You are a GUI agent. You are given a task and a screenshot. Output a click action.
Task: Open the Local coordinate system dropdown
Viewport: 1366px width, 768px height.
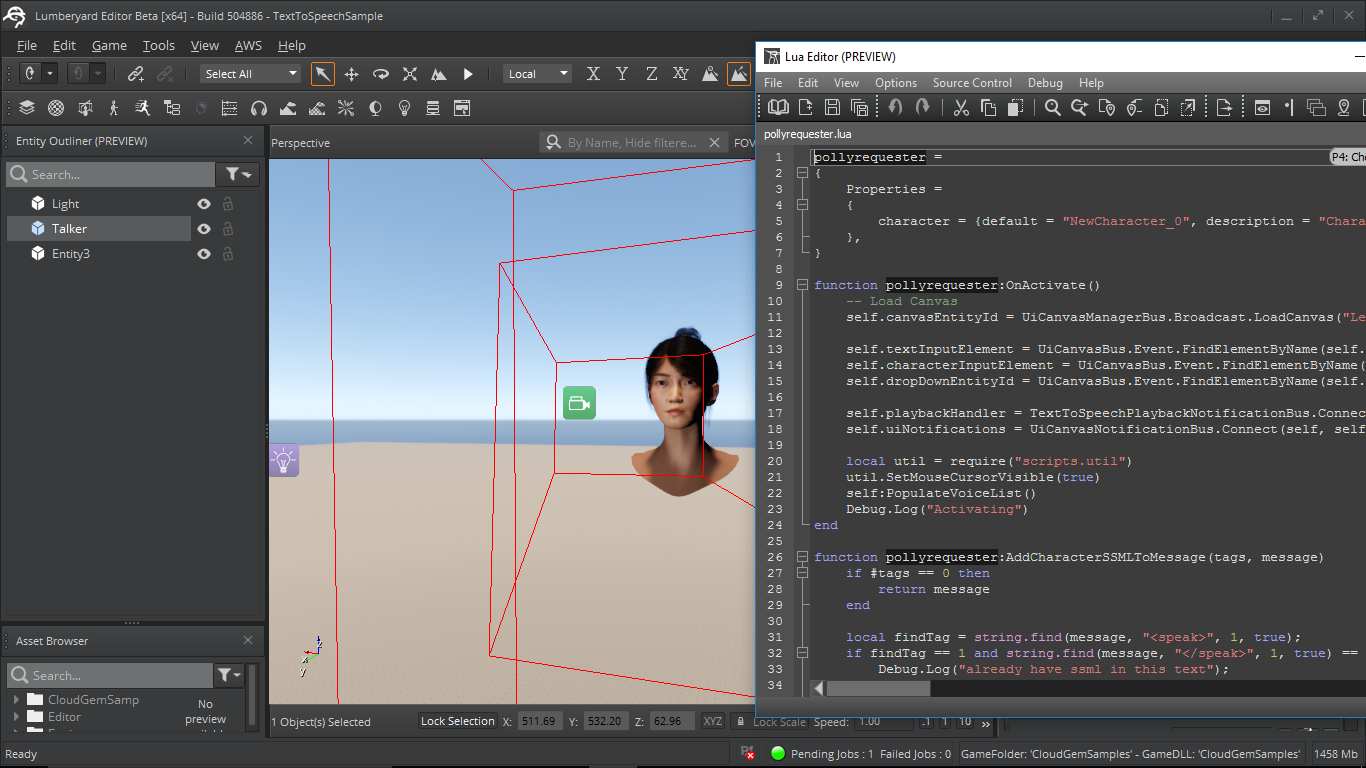[537, 74]
